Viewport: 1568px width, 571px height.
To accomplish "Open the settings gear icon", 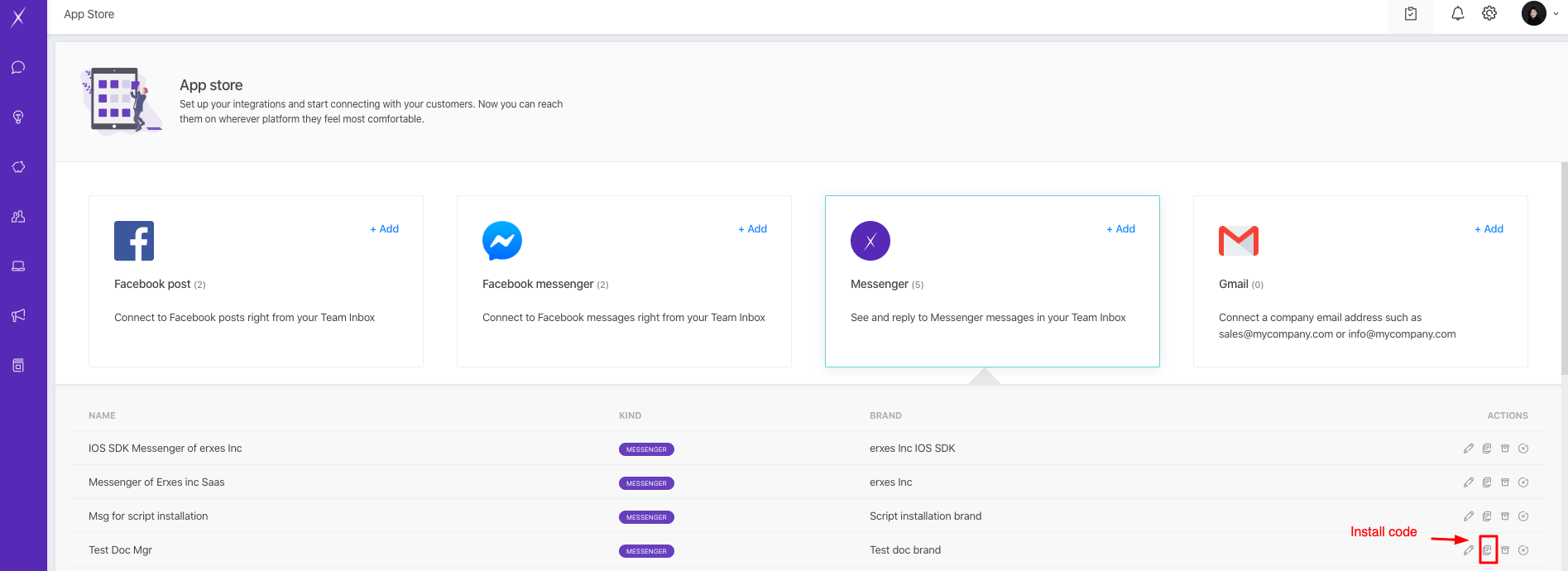I will pyautogui.click(x=1489, y=14).
